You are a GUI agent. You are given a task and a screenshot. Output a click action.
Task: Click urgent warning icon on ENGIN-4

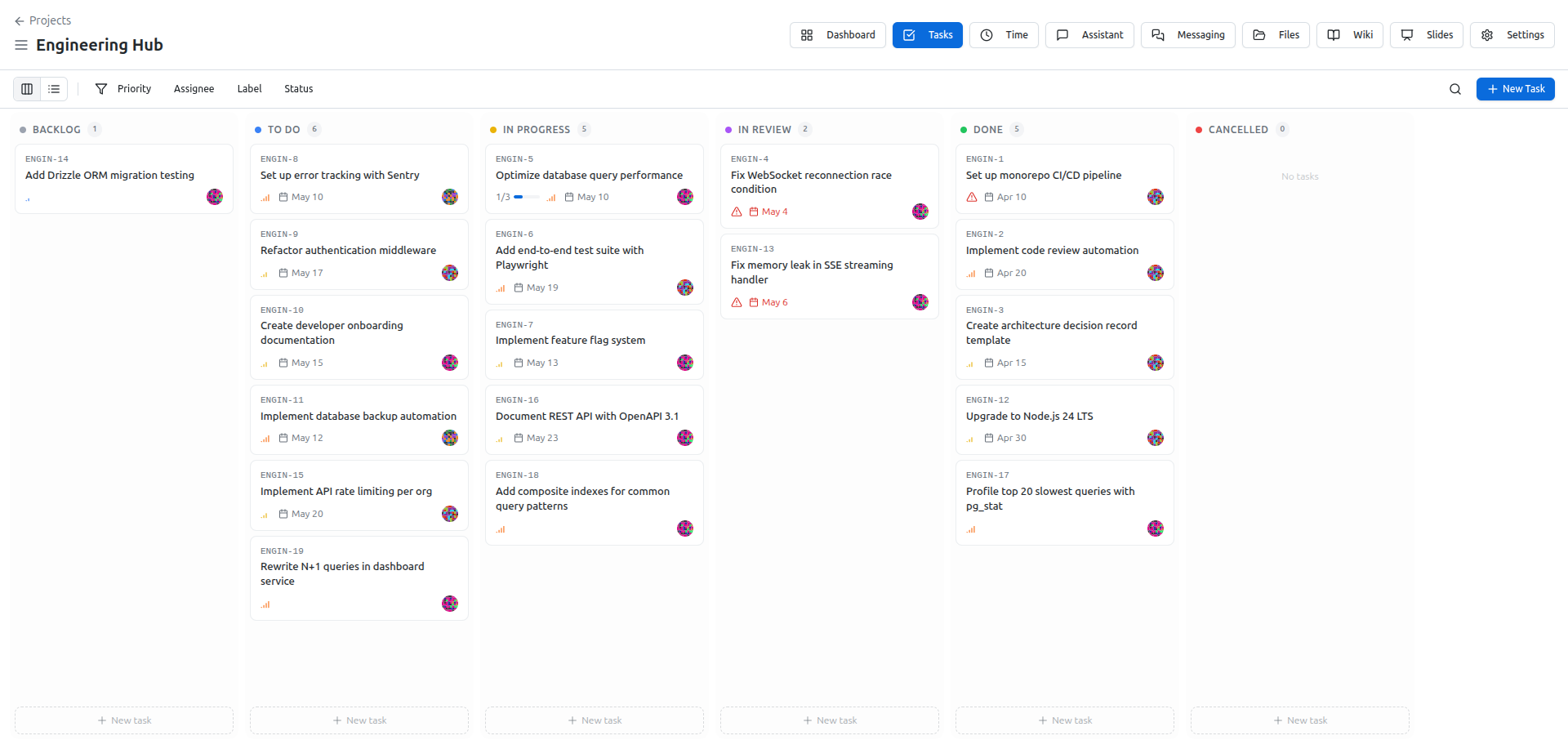click(737, 212)
